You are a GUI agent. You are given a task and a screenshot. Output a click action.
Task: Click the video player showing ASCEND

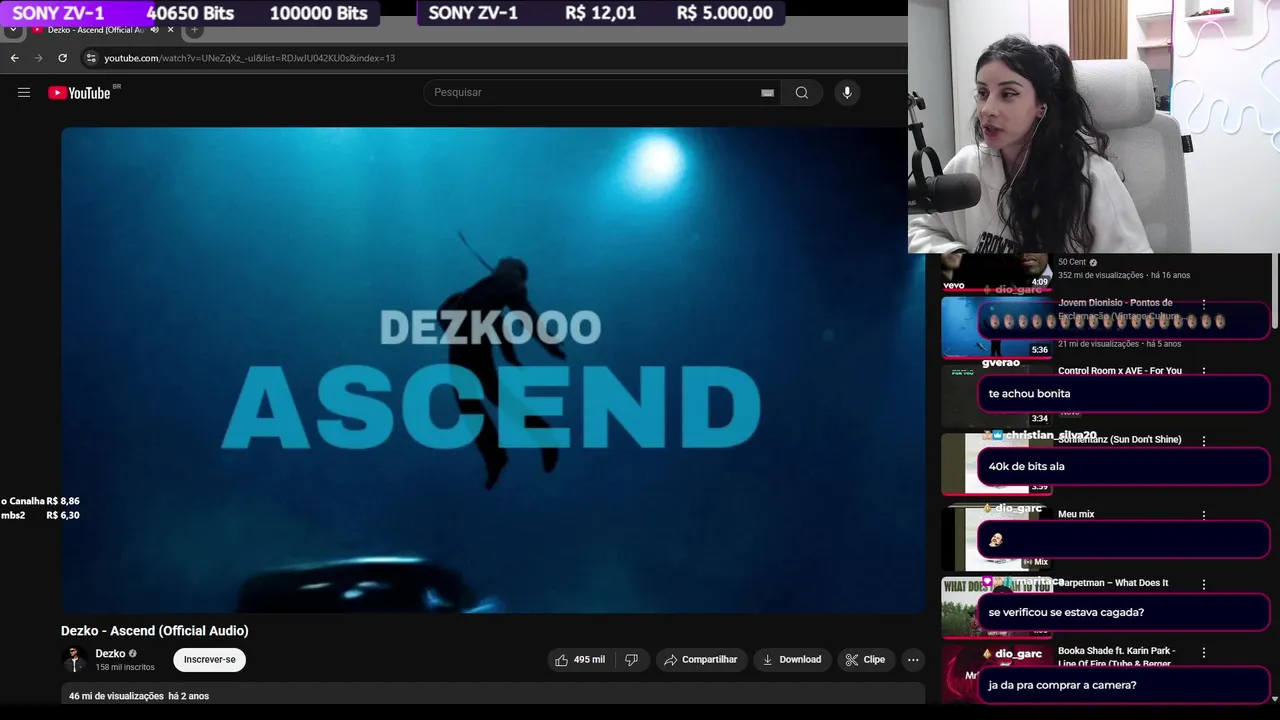[x=493, y=369]
